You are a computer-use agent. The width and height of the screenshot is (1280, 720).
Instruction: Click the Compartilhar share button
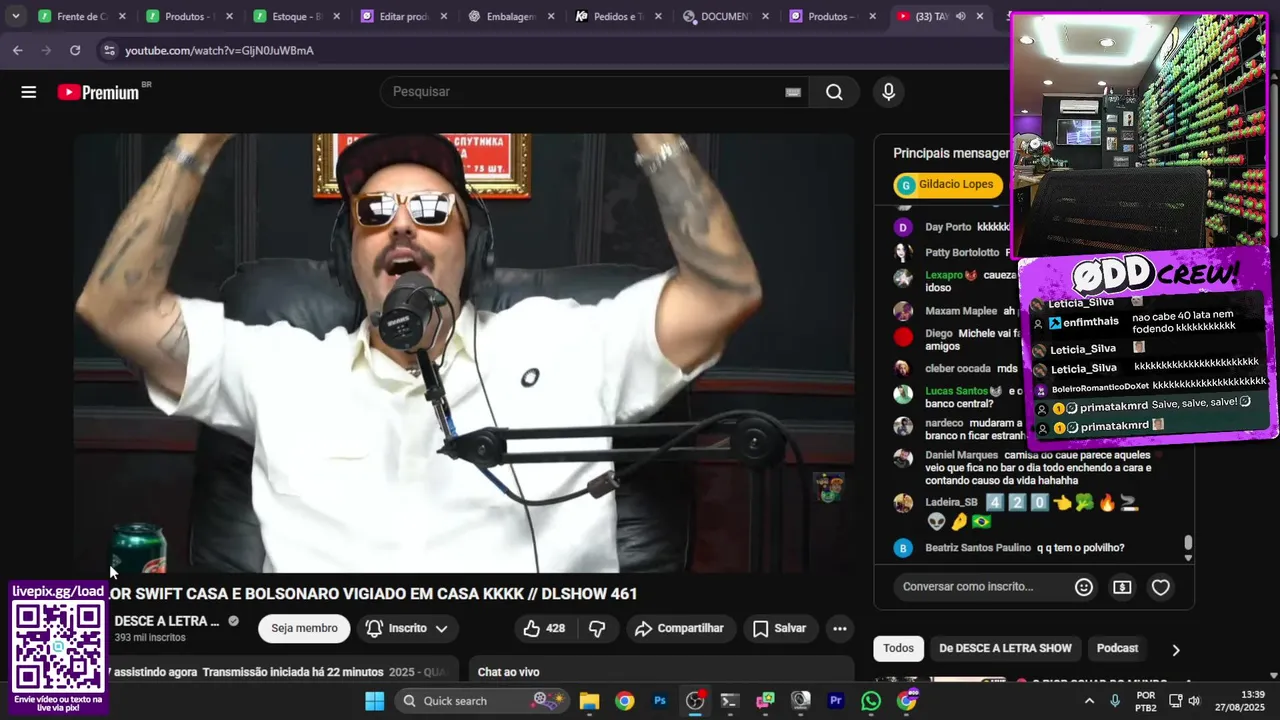point(679,628)
